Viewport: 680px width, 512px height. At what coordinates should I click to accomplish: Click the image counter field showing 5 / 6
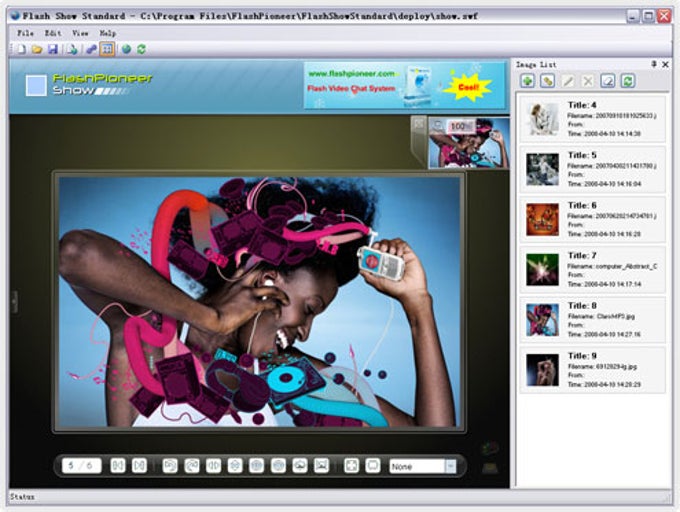point(81,465)
